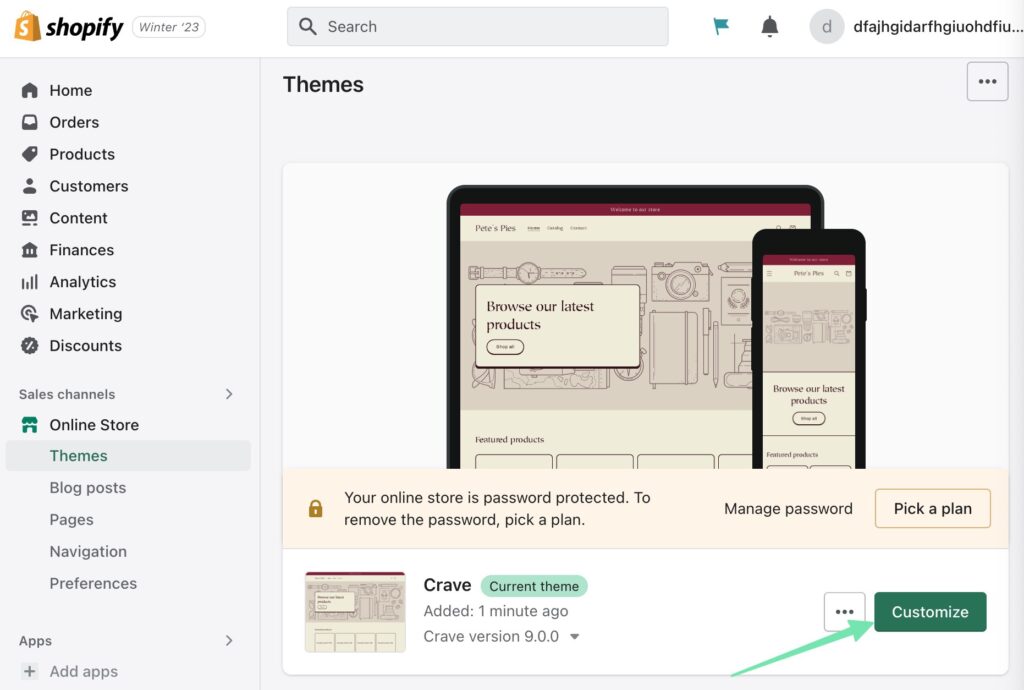Expand the Apps section
Screen dimensions: 1024x690
click(x=229, y=641)
